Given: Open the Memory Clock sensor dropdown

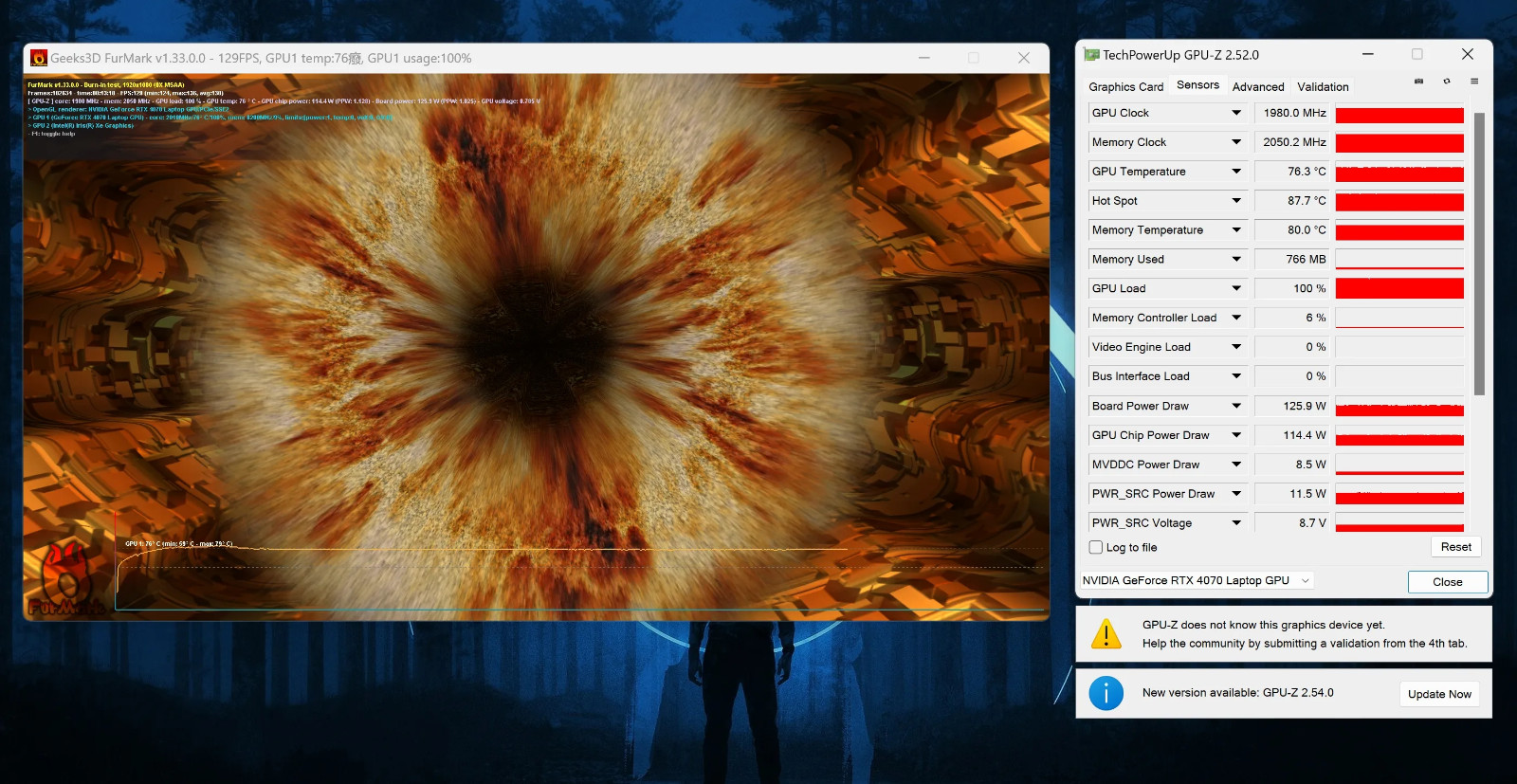Looking at the screenshot, I should 1236,142.
